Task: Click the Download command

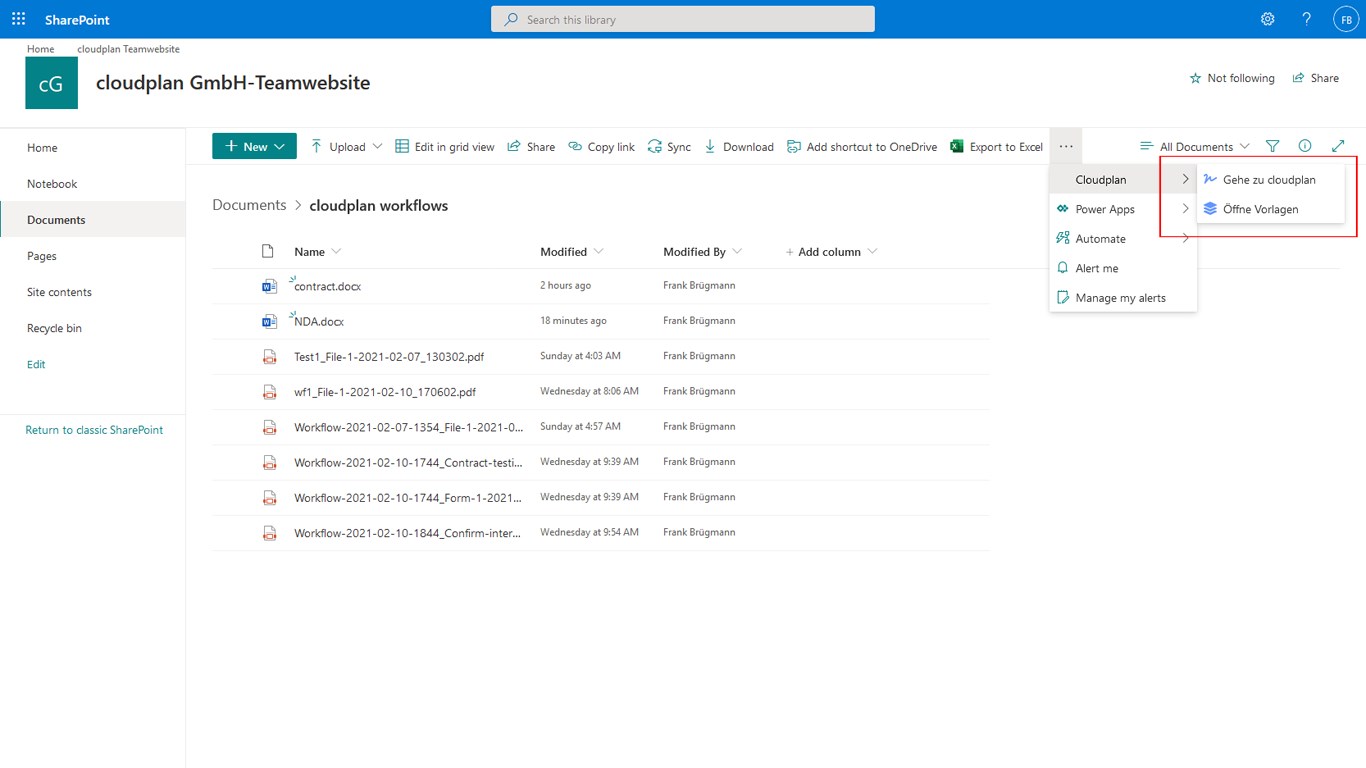Action: pyautogui.click(x=739, y=146)
